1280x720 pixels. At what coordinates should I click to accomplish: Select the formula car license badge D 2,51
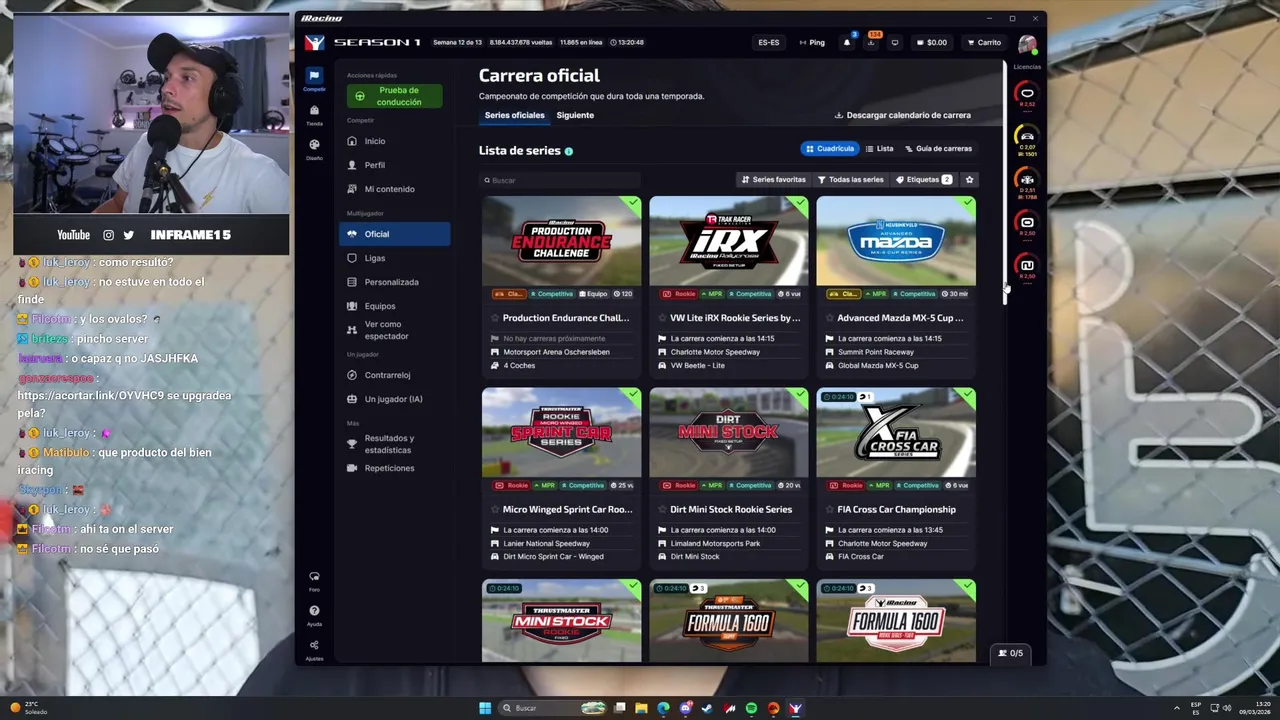point(1026,181)
